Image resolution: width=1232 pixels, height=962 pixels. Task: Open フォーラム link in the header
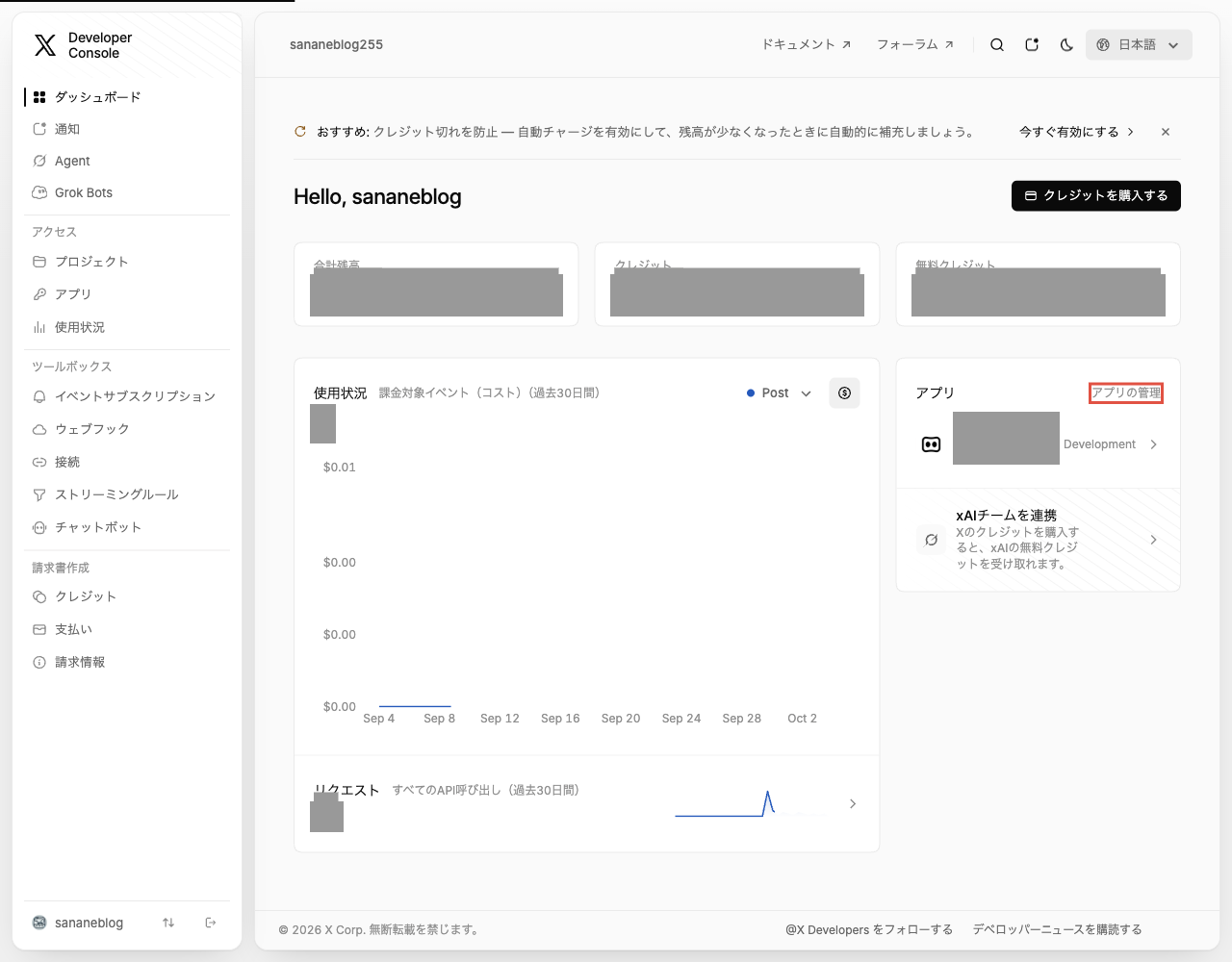point(915,44)
